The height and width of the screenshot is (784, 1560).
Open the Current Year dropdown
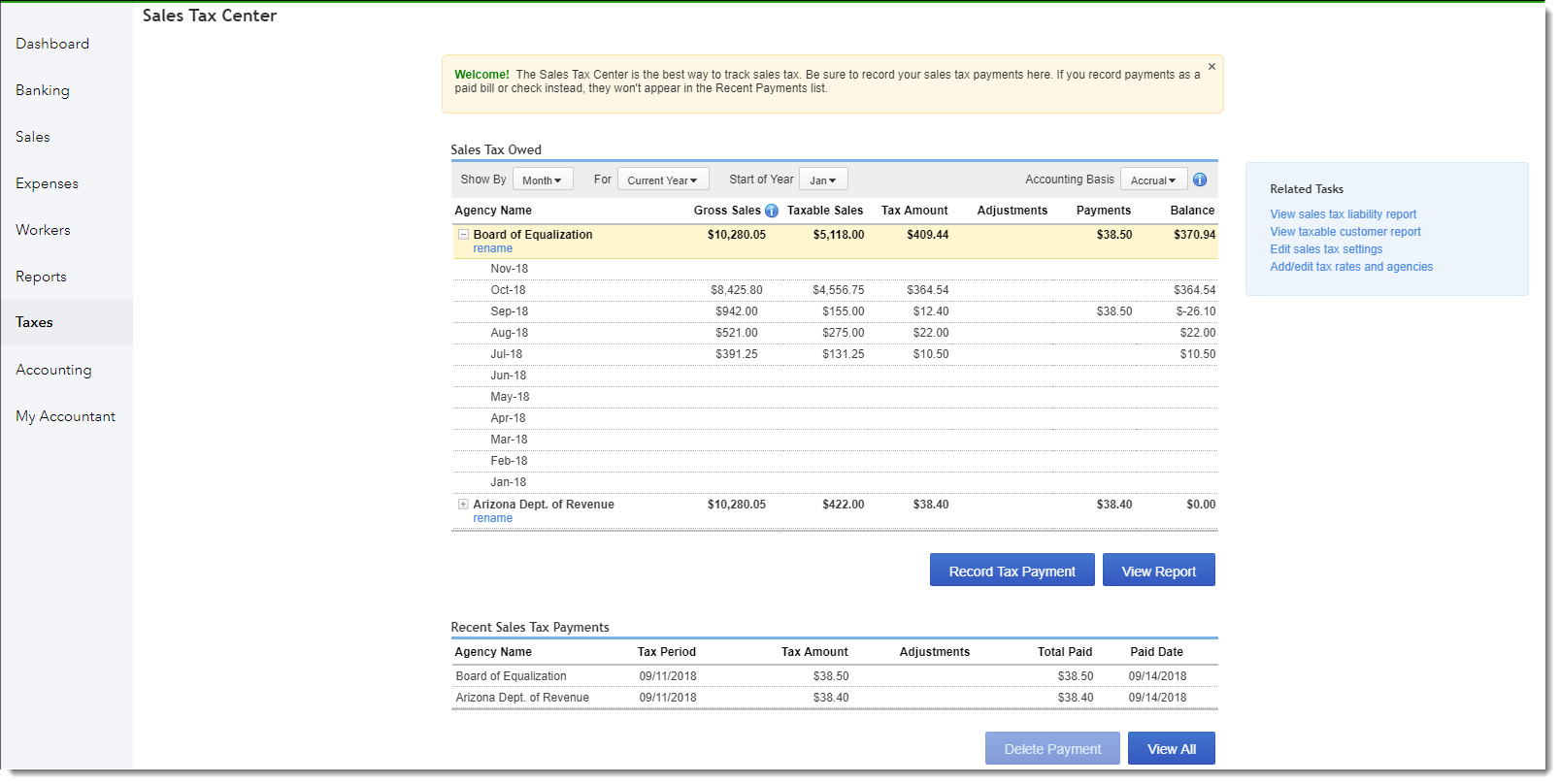point(663,180)
